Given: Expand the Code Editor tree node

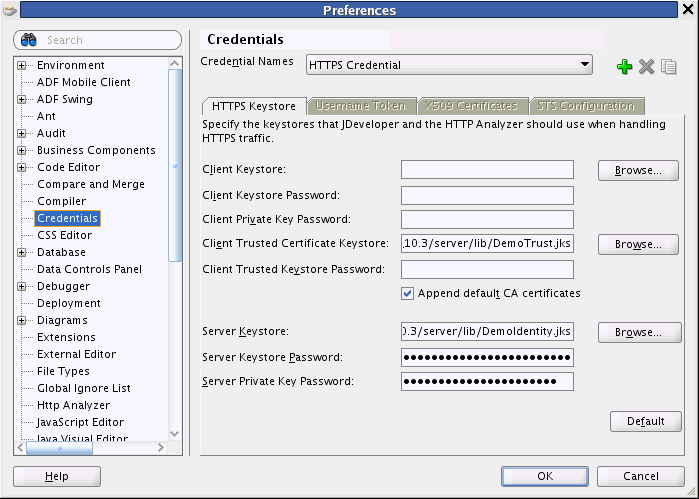Looking at the screenshot, I should pos(22,168).
